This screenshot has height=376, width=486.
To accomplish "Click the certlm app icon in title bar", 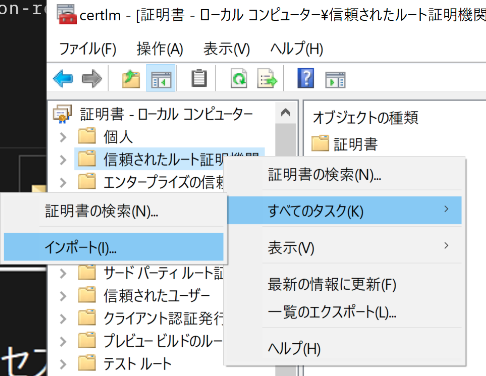I will [67, 14].
